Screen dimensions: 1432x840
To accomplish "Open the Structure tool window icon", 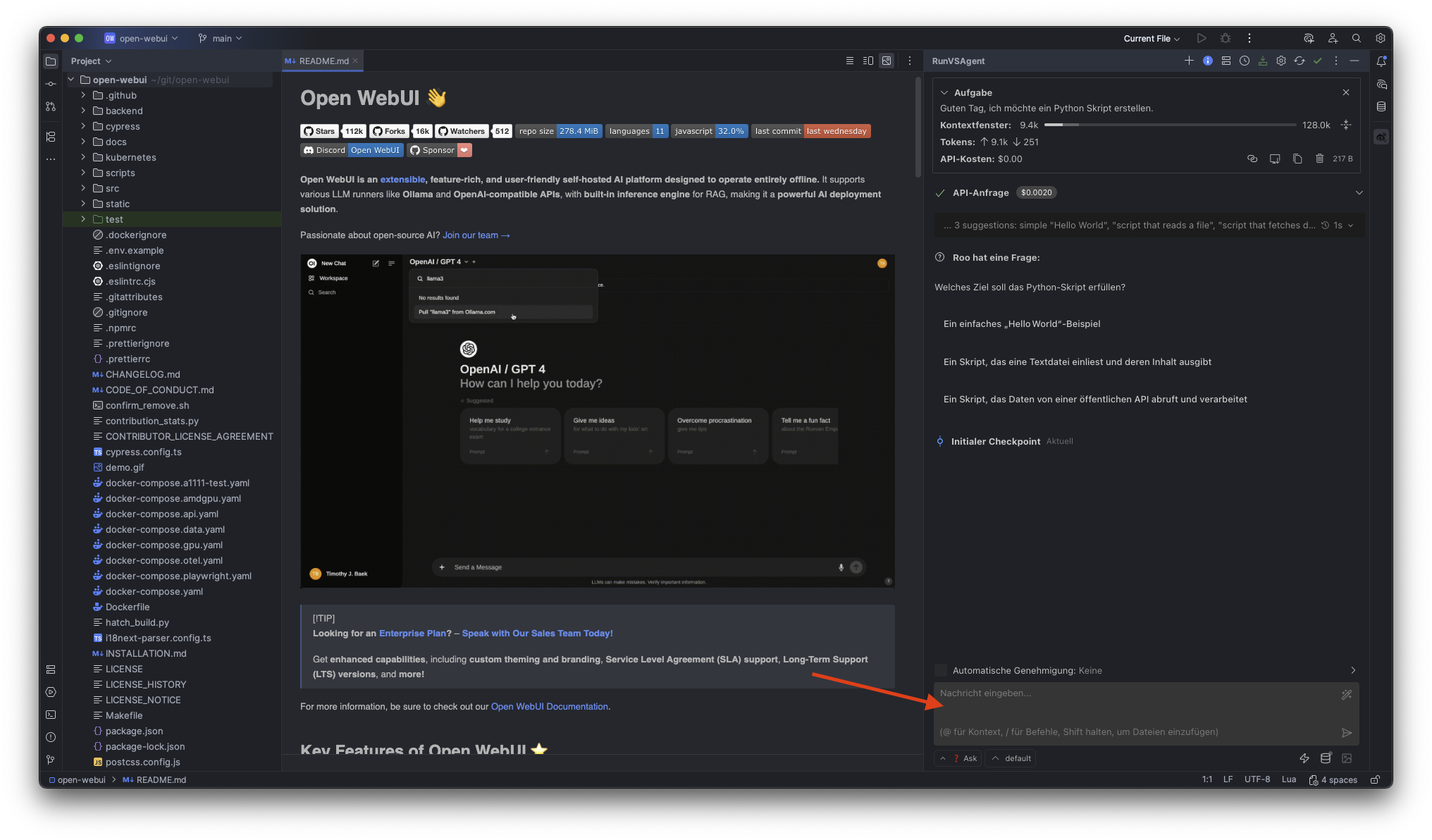I will coord(51,137).
